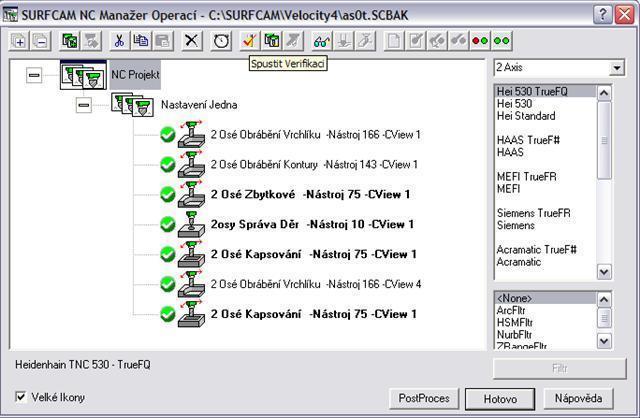Click the Nastavení Jedna setup icon
The image size is (640, 418).
coord(133,105)
